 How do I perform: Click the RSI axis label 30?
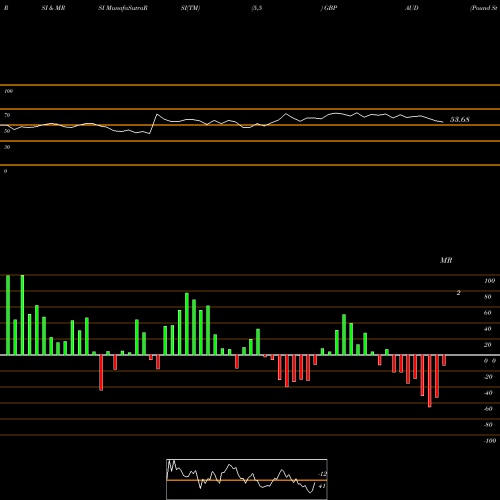[x=7, y=147]
